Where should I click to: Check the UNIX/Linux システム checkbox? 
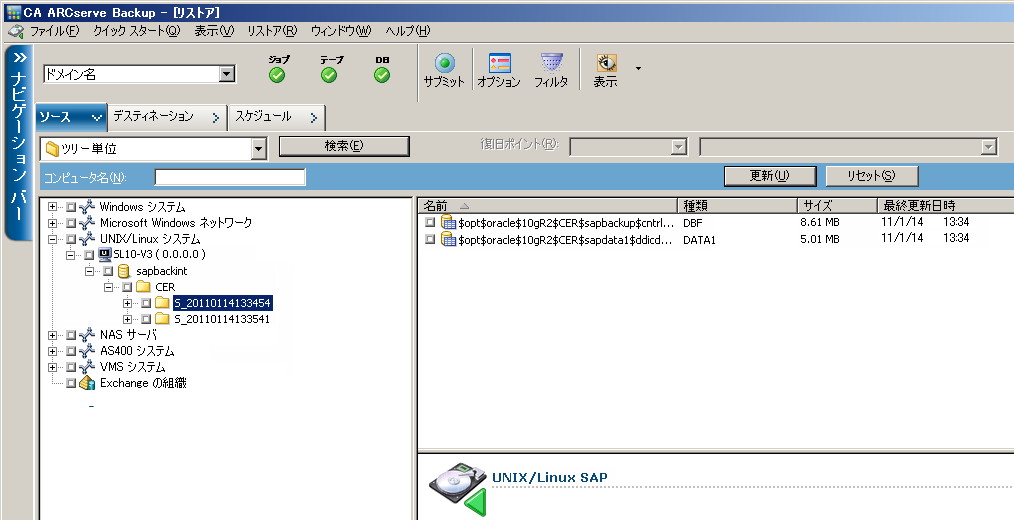coord(71,239)
